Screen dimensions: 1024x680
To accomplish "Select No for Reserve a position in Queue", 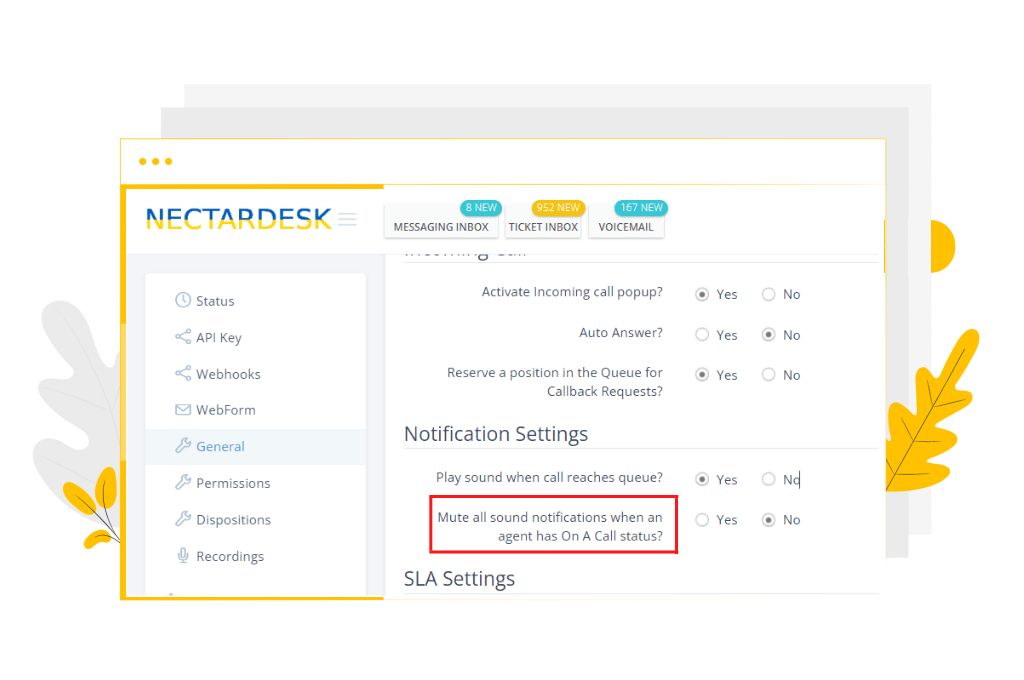I will [769, 375].
